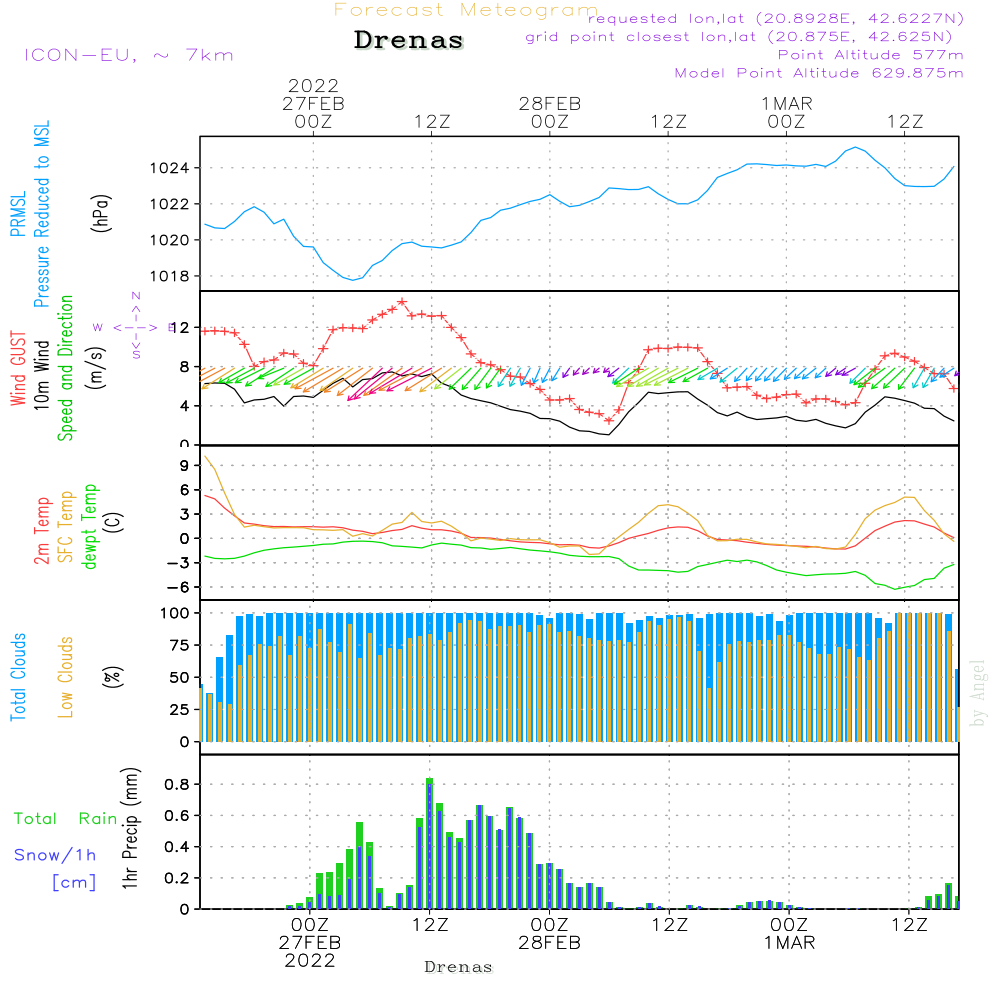Click the orange 'Low Clouds' label
Image resolution: width=1000 pixels, height=1000 pixels.
[x=65, y=677]
